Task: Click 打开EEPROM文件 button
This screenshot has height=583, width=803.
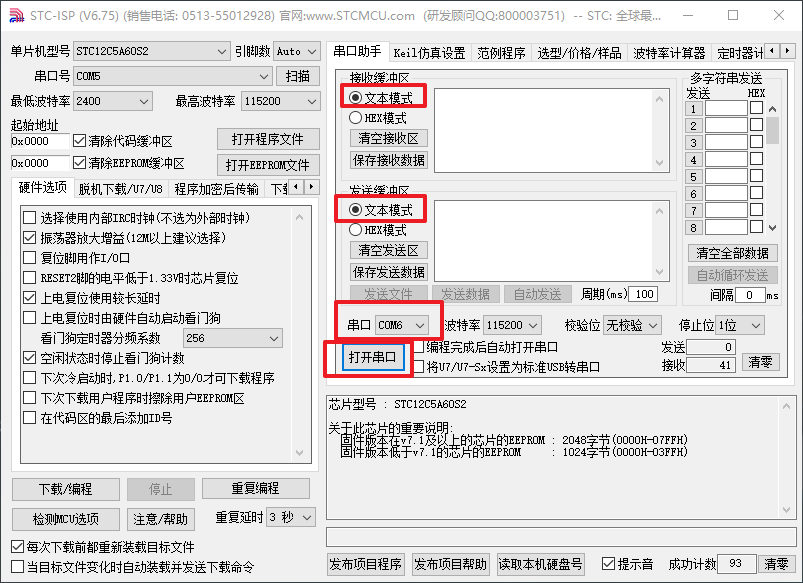Action: point(268,165)
